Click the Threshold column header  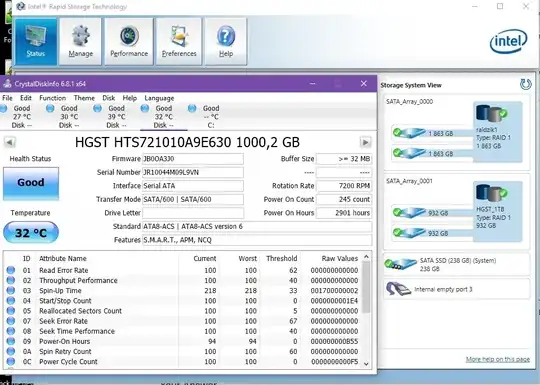pos(281,259)
